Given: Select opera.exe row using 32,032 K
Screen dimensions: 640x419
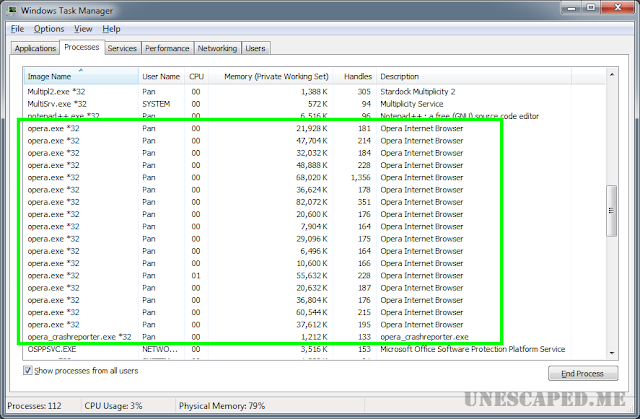Looking at the screenshot, I should pos(314,153).
